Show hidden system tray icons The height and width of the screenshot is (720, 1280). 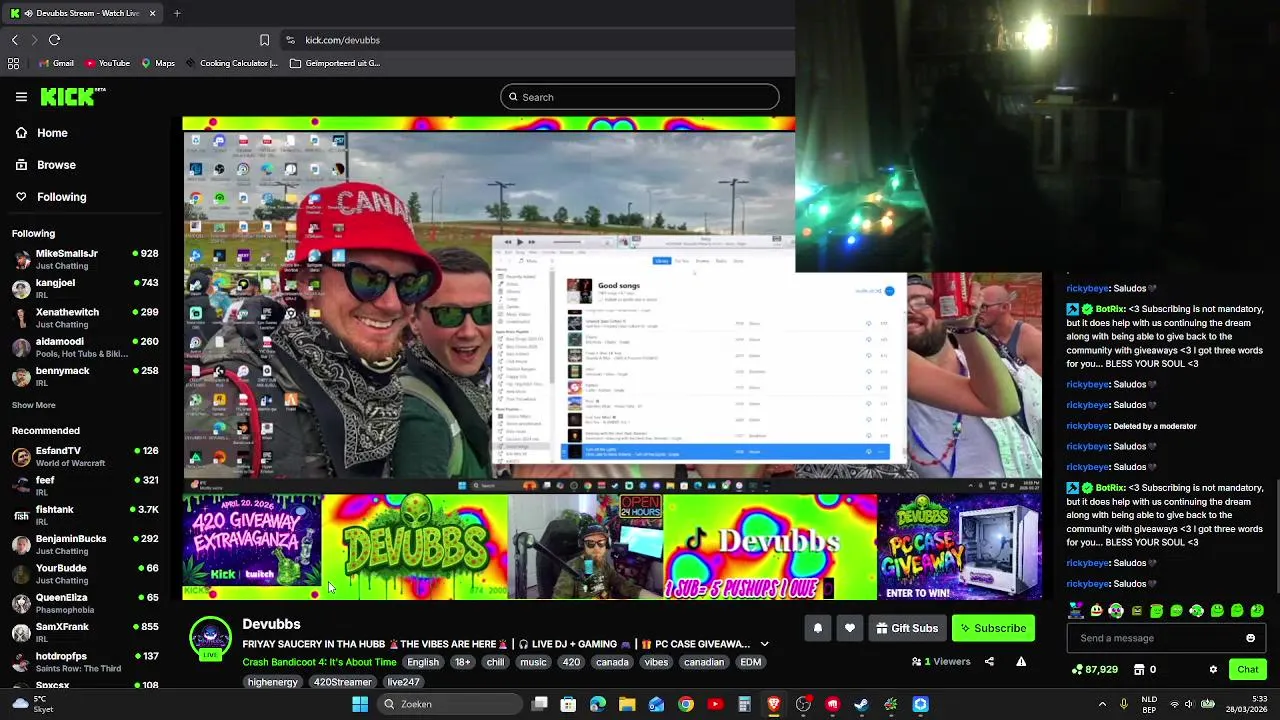1102,704
